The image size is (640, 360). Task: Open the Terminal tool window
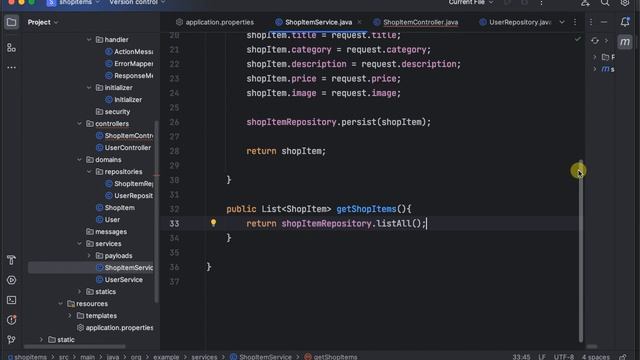pyautogui.click(x=11, y=300)
